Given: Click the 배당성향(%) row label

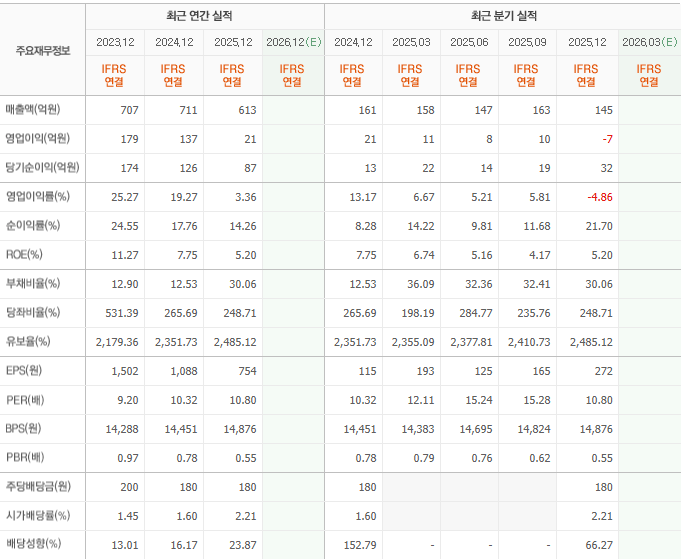Looking at the screenshot, I should tap(33, 544).
